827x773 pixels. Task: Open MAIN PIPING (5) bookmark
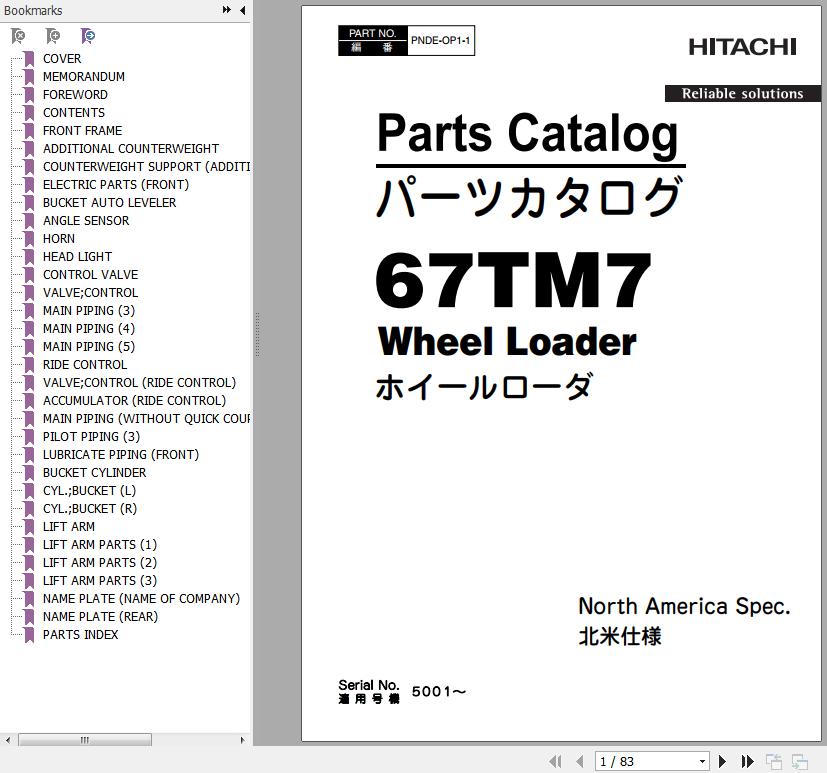pos(89,346)
